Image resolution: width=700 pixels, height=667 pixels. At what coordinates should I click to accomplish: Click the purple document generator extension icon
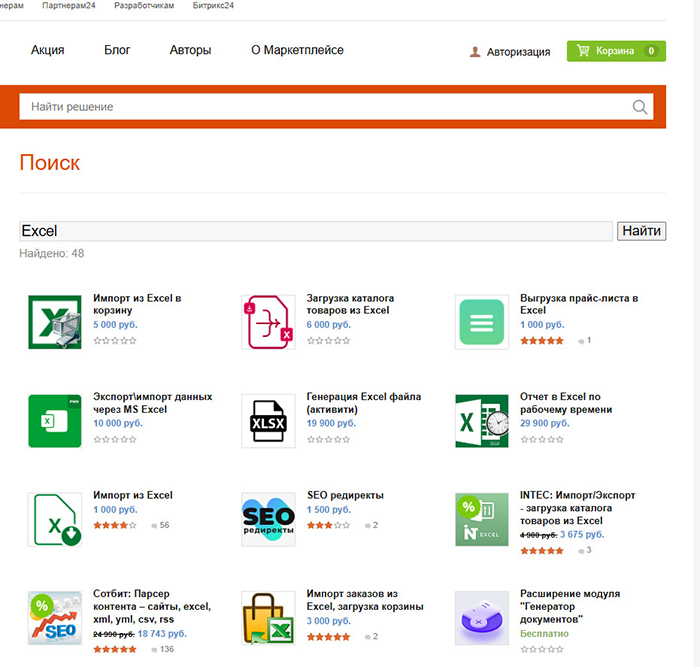click(481, 617)
